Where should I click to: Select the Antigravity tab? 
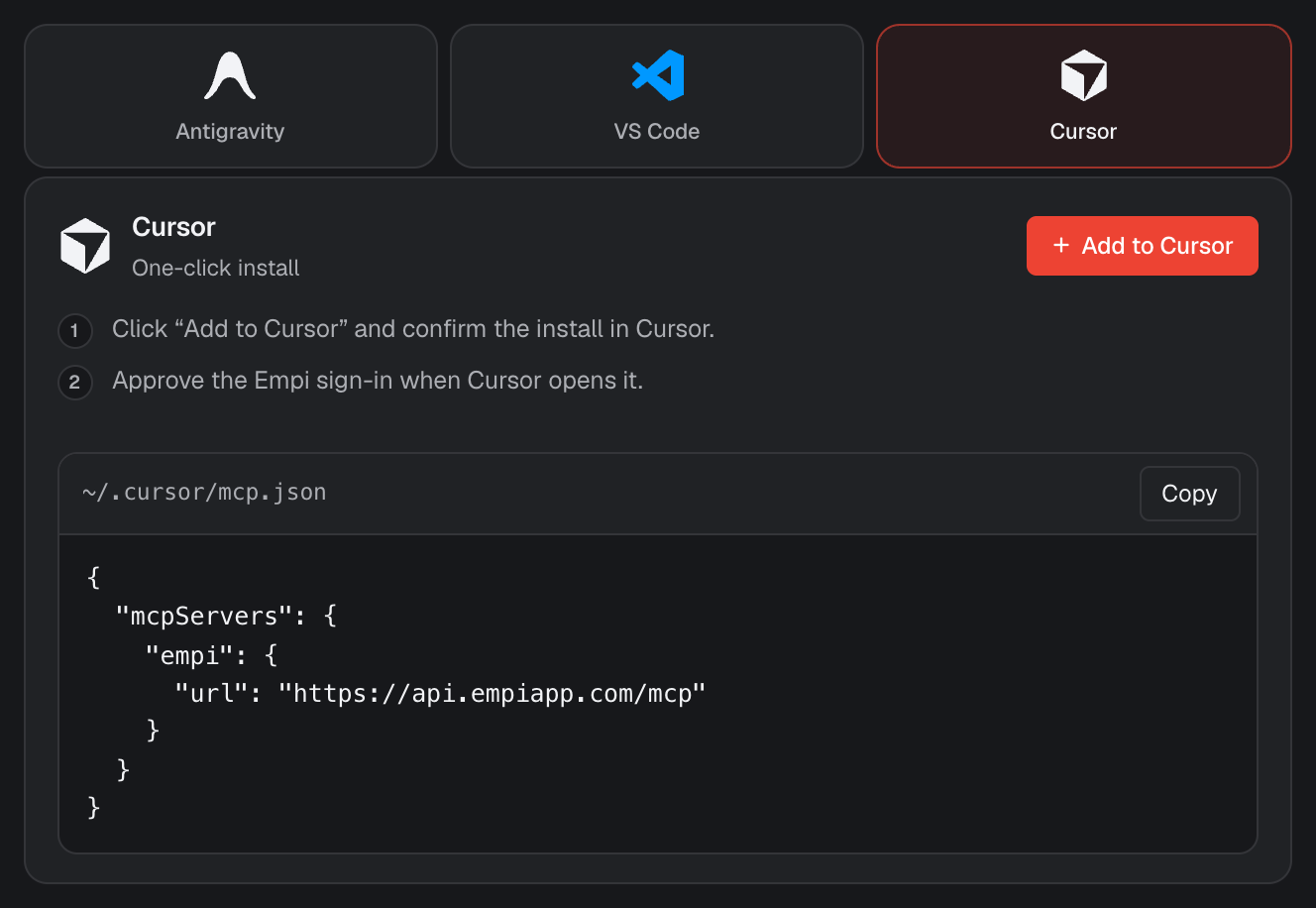click(231, 96)
